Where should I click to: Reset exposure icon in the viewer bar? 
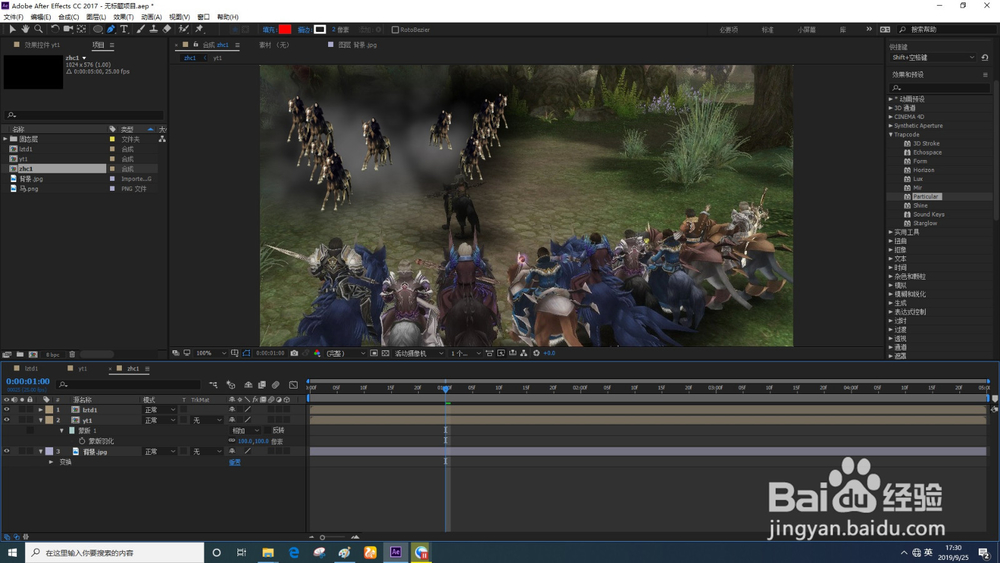click(536, 353)
